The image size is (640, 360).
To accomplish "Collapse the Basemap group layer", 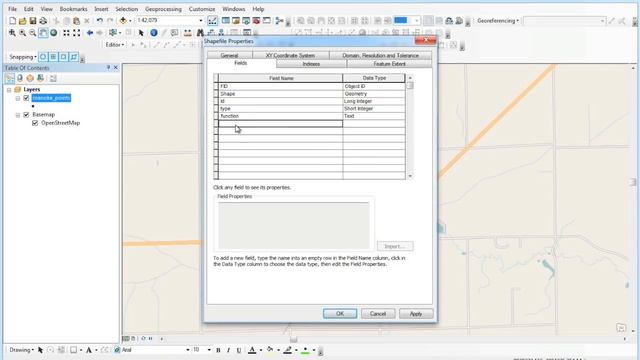I will 18,115.
